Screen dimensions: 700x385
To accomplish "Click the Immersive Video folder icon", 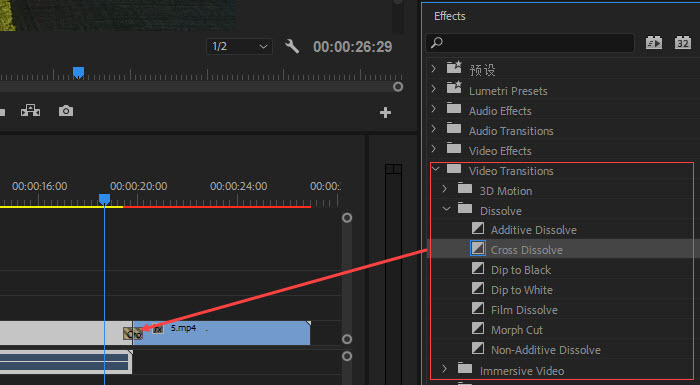I will (465, 368).
